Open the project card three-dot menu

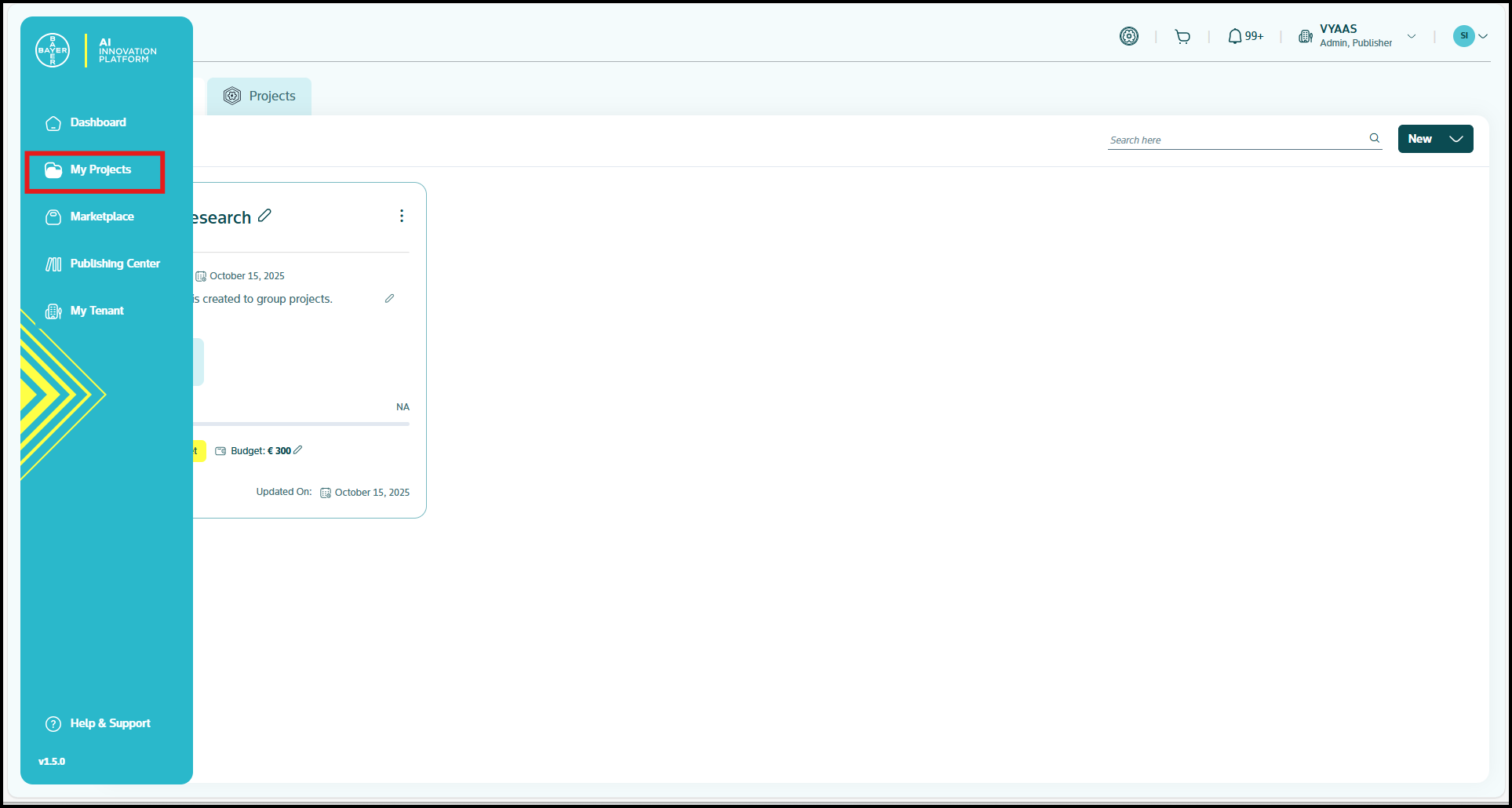[402, 216]
